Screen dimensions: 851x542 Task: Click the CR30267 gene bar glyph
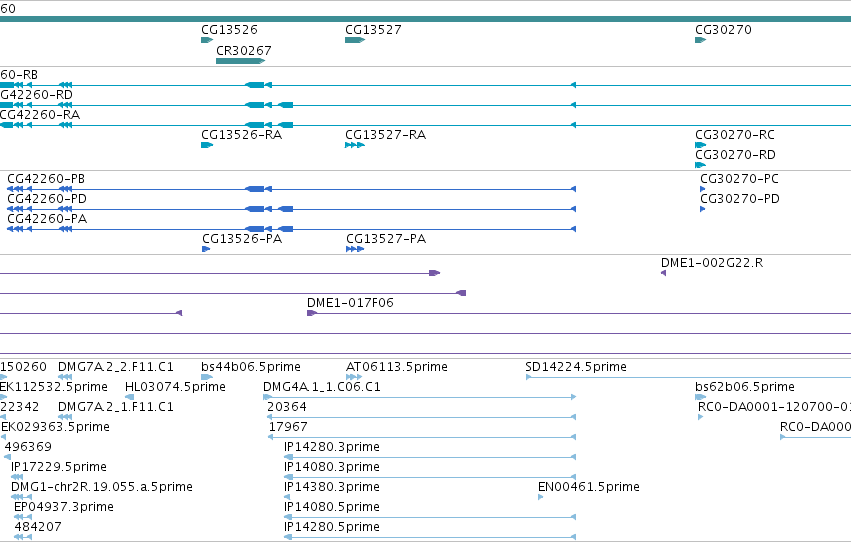tap(240, 61)
